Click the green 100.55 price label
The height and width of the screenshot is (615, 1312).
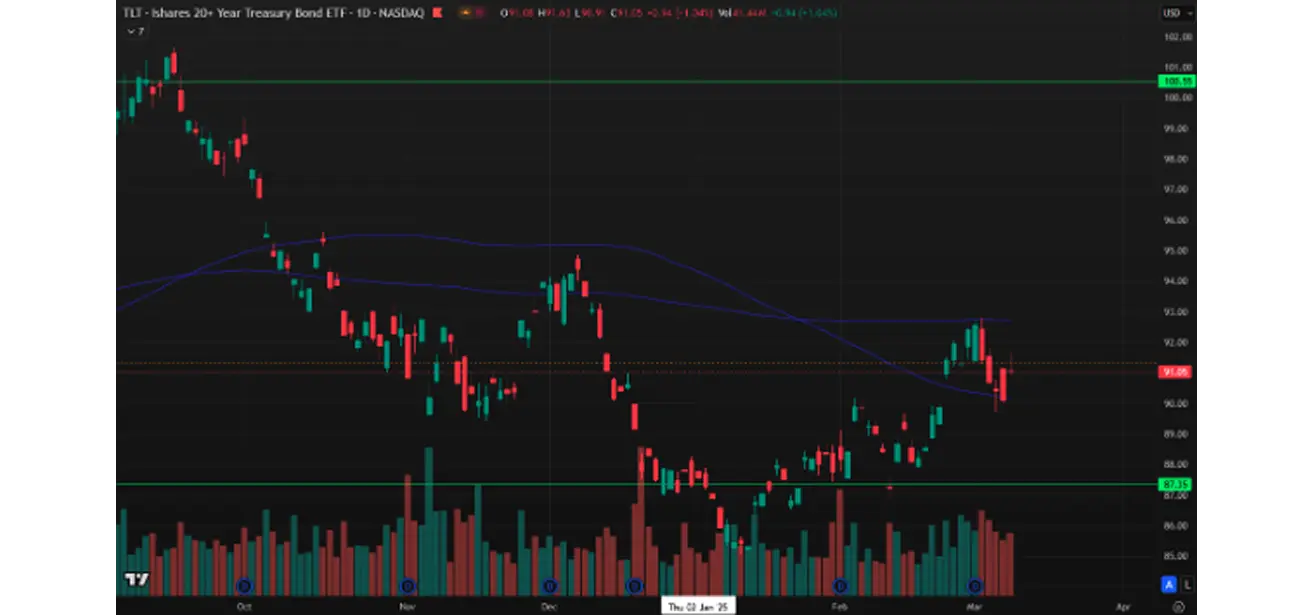(x=1176, y=81)
